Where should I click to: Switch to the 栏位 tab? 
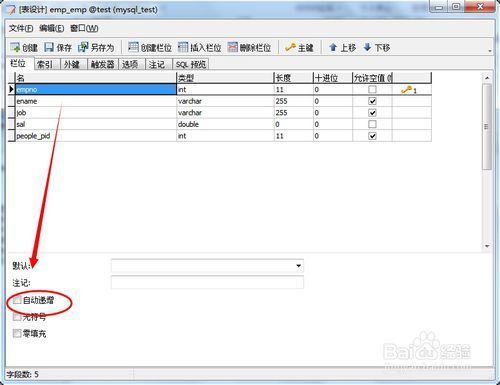18,63
